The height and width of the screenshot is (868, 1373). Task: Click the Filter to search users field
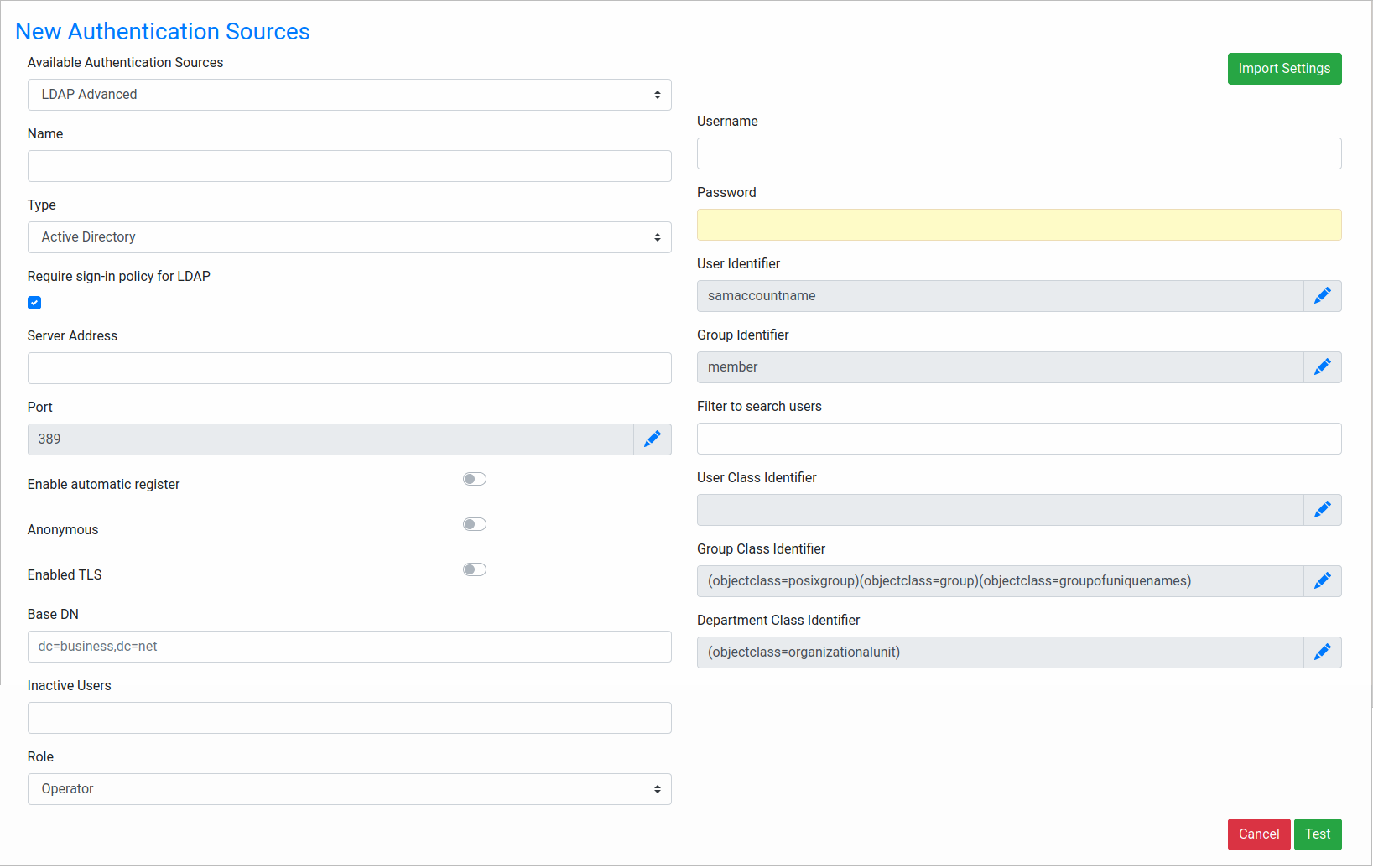[x=1018, y=439]
